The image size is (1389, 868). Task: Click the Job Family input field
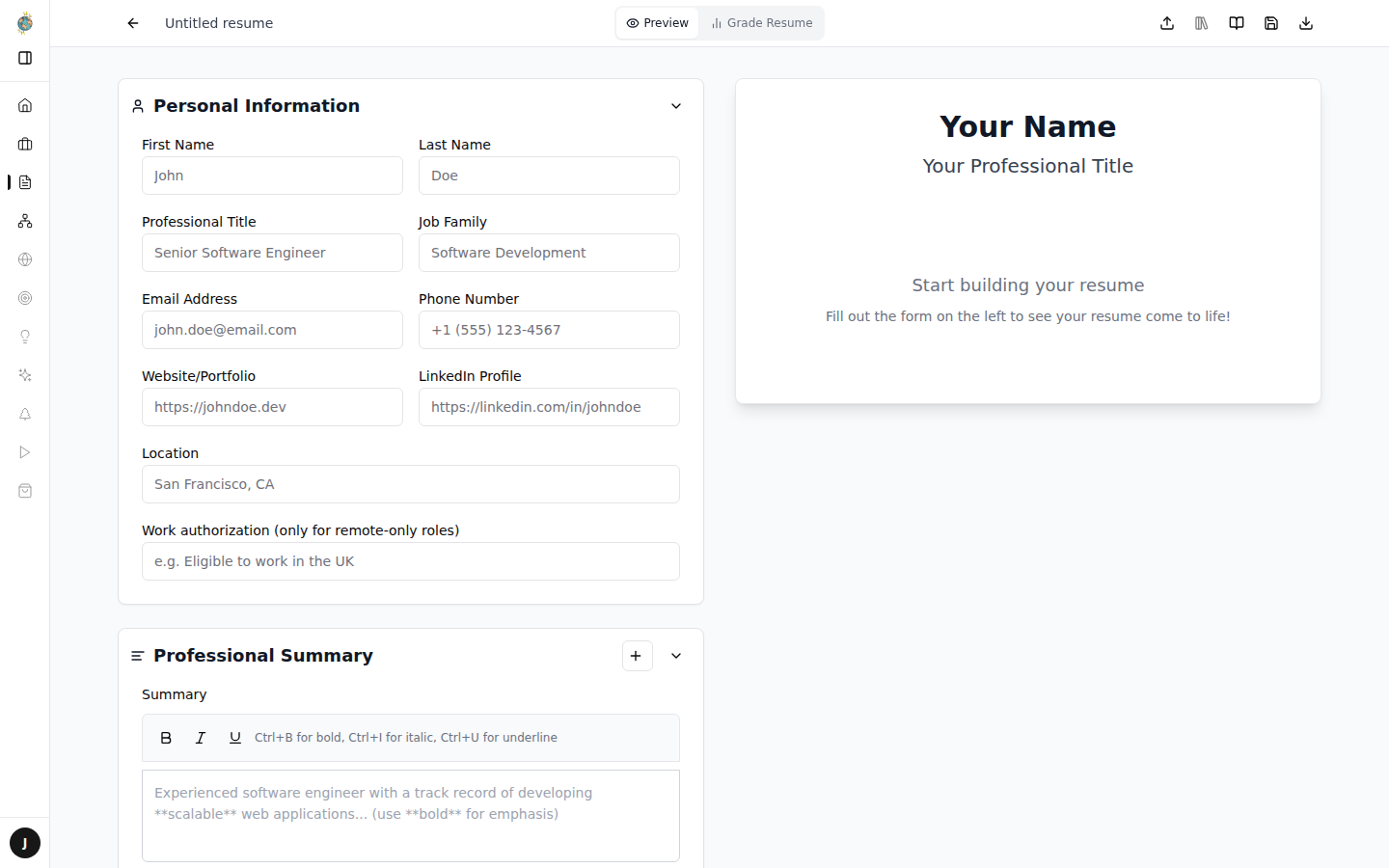pyautogui.click(x=549, y=253)
